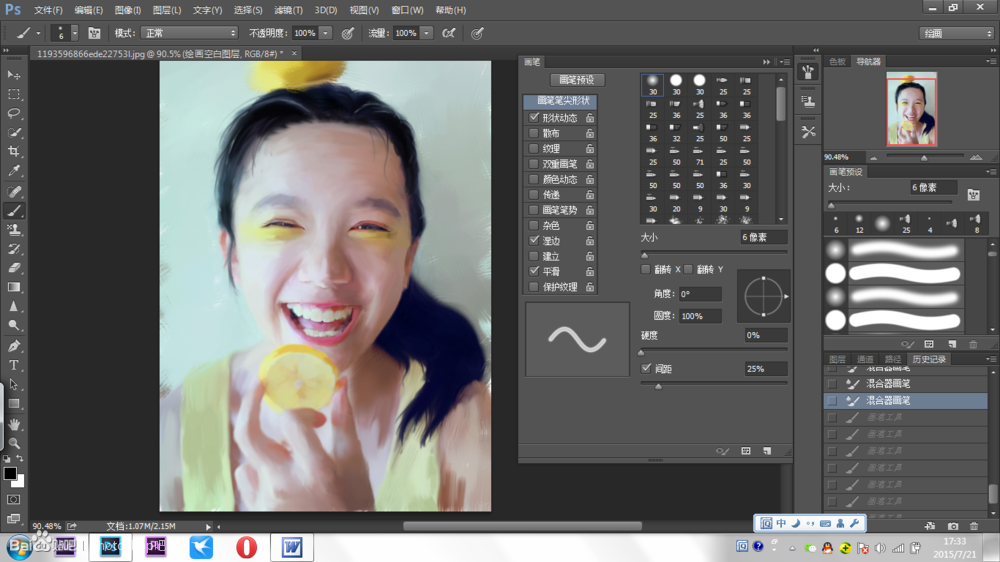Click the foreground color swatch
Viewport: 1000px width, 562px height.
click(10, 473)
